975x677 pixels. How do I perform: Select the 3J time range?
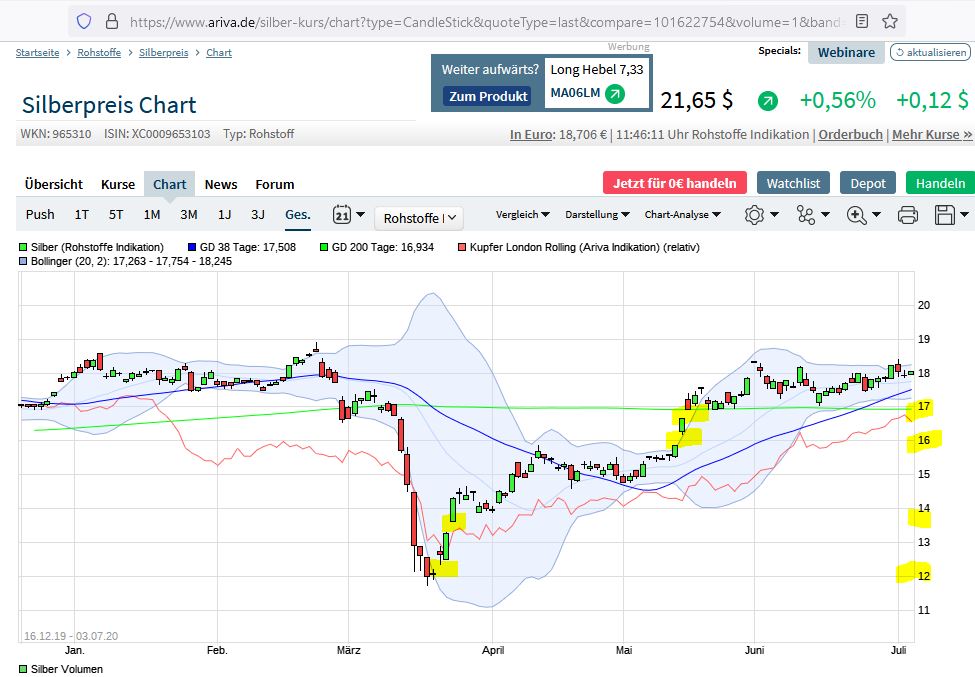258,214
